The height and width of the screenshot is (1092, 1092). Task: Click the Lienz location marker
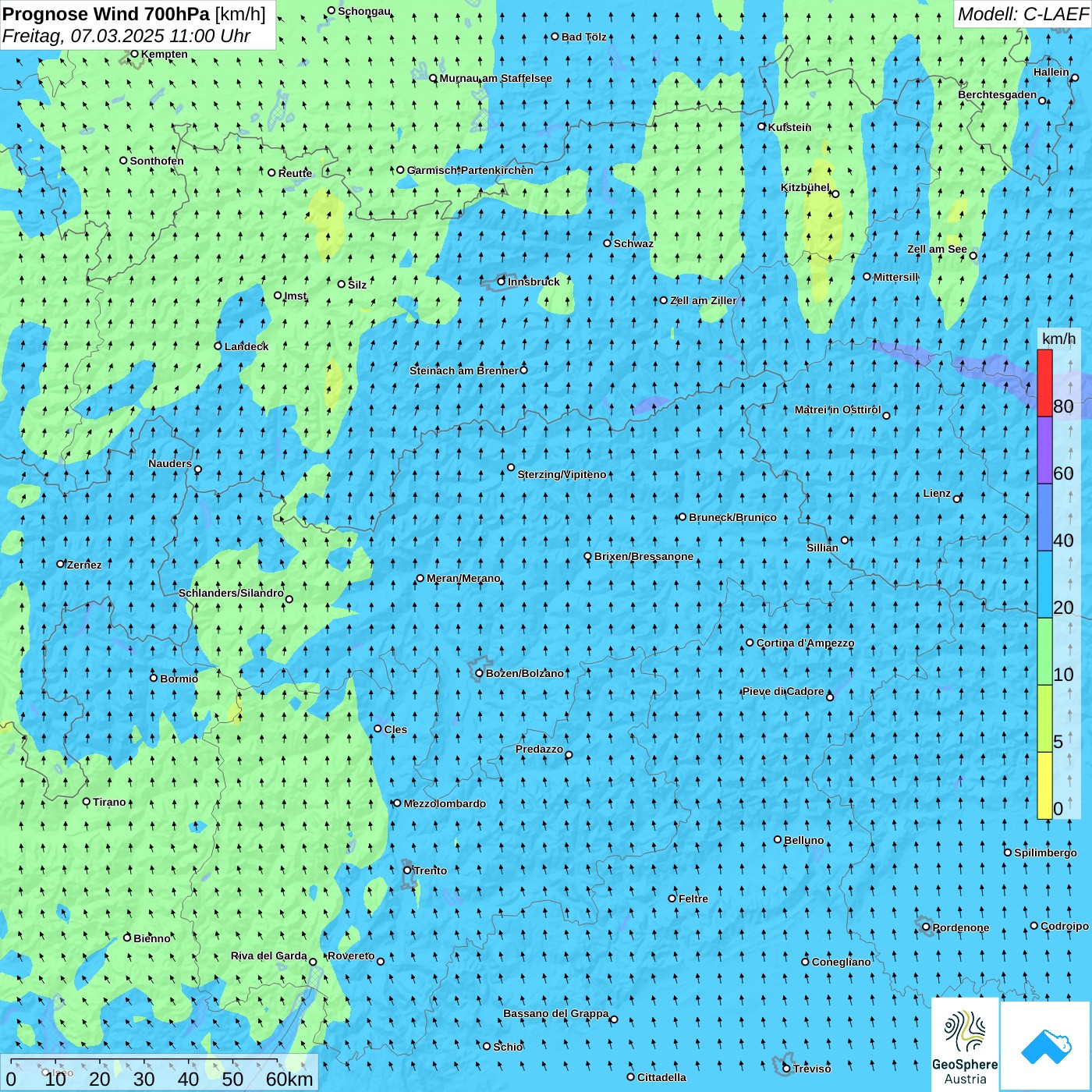pos(957,498)
